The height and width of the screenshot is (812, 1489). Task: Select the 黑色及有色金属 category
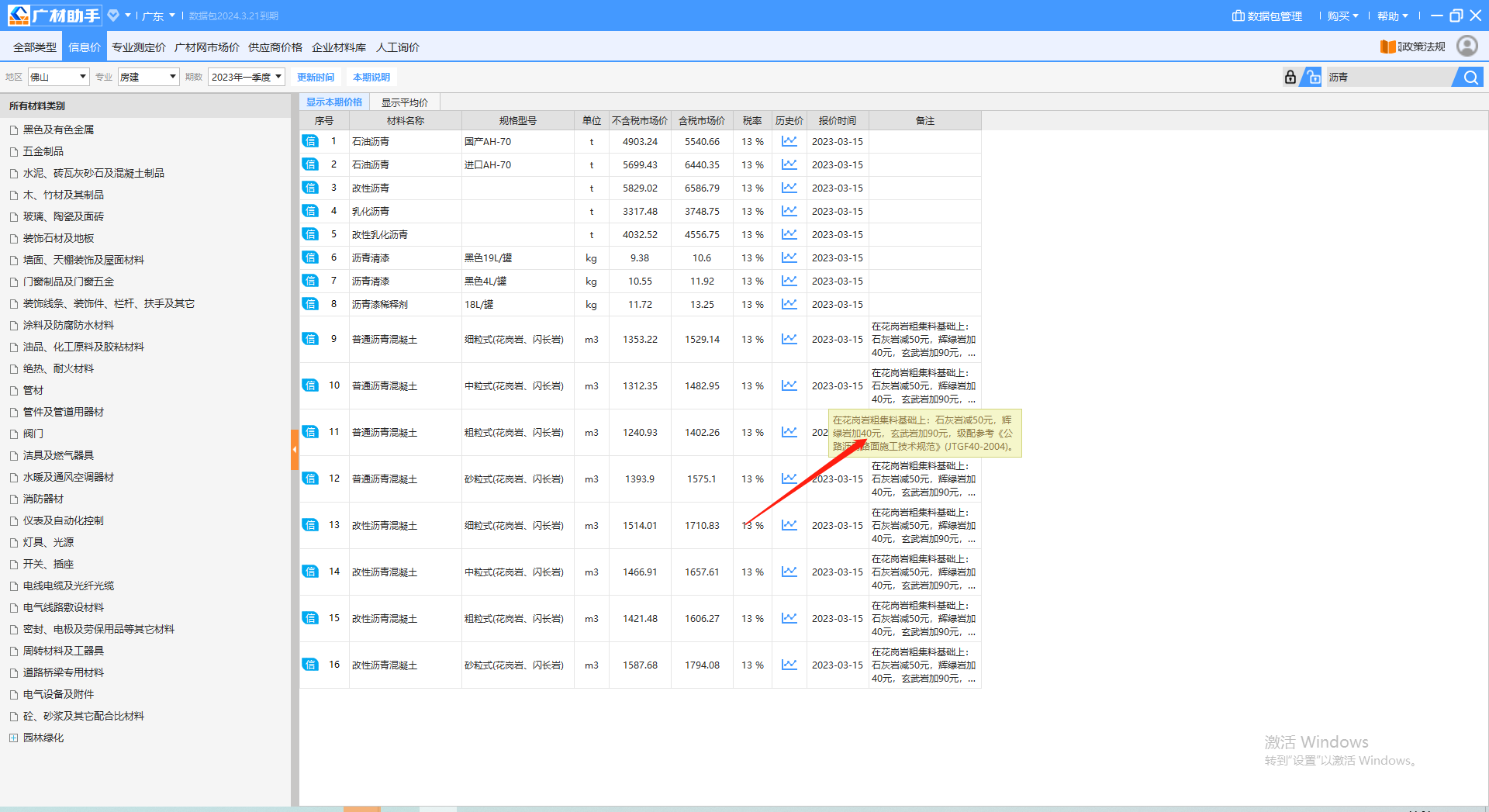click(x=58, y=130)
